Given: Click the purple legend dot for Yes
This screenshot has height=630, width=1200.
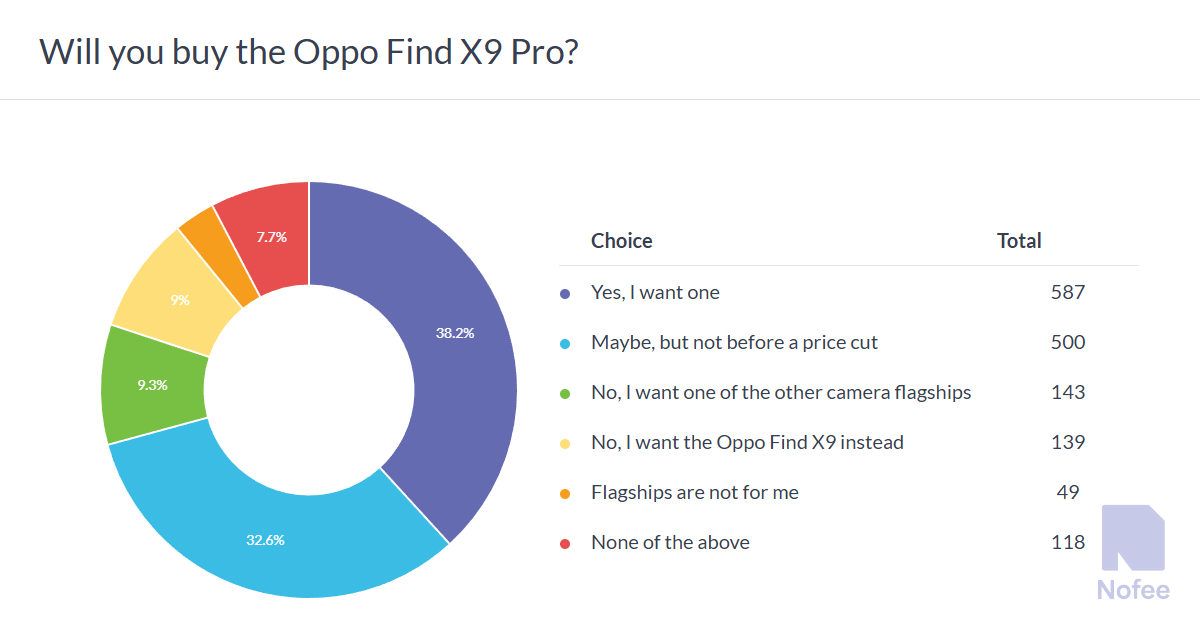Looking at the screenshot, I should point(565,294).
